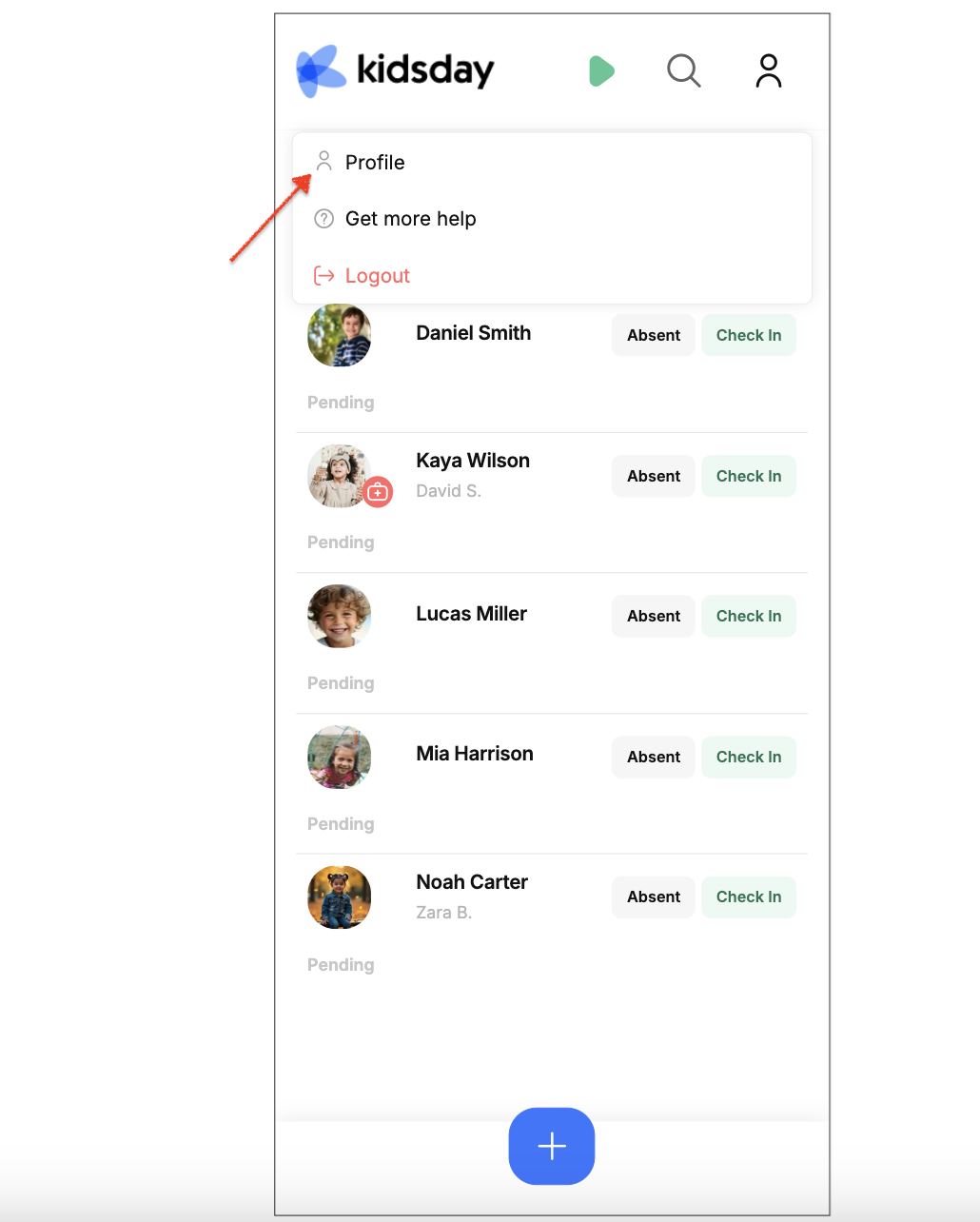Click the user account icon in header
The width and height of the screenshot is (980, 1222).
pos(769,71)
